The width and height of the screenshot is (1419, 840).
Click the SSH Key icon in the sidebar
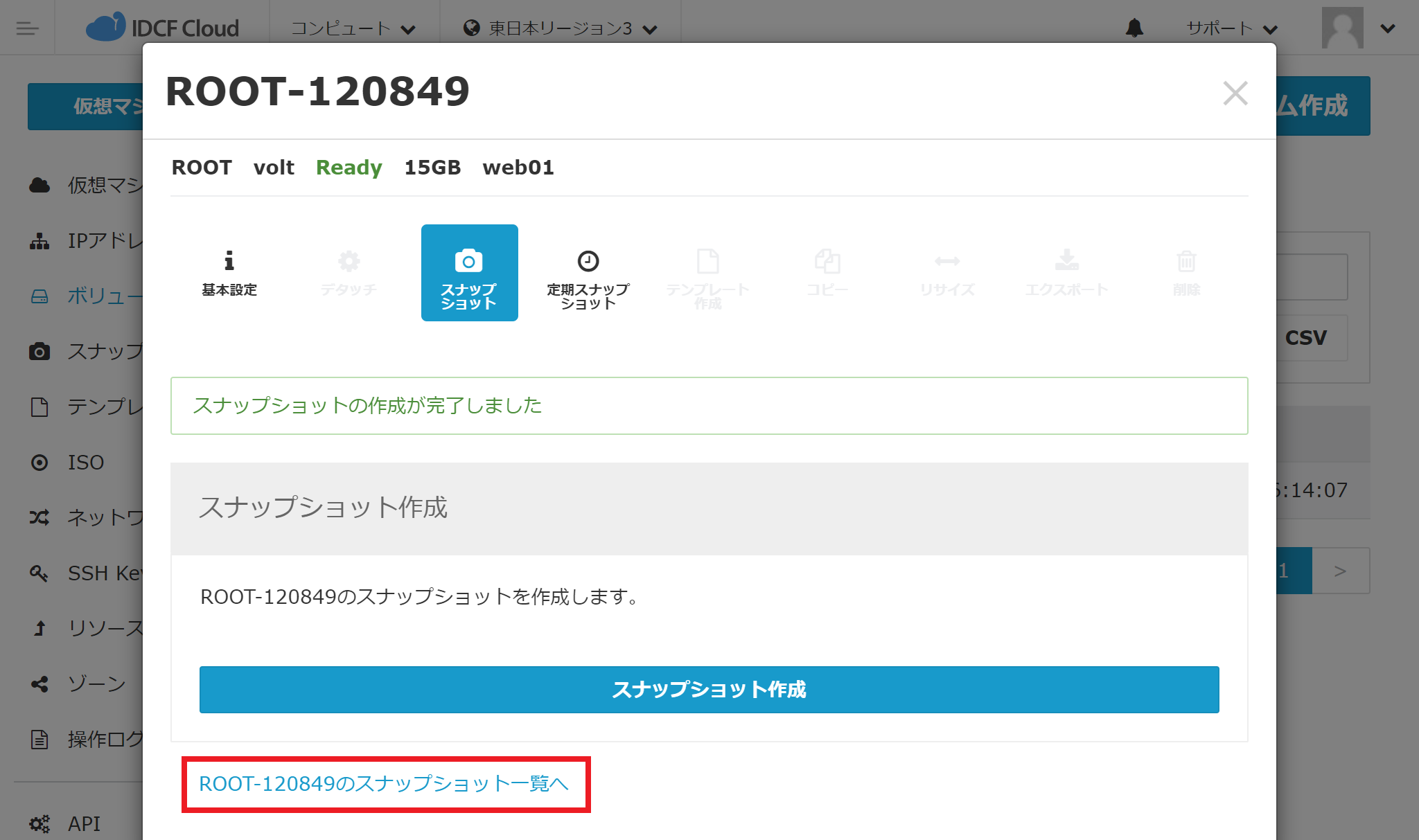tap(39, 573)
